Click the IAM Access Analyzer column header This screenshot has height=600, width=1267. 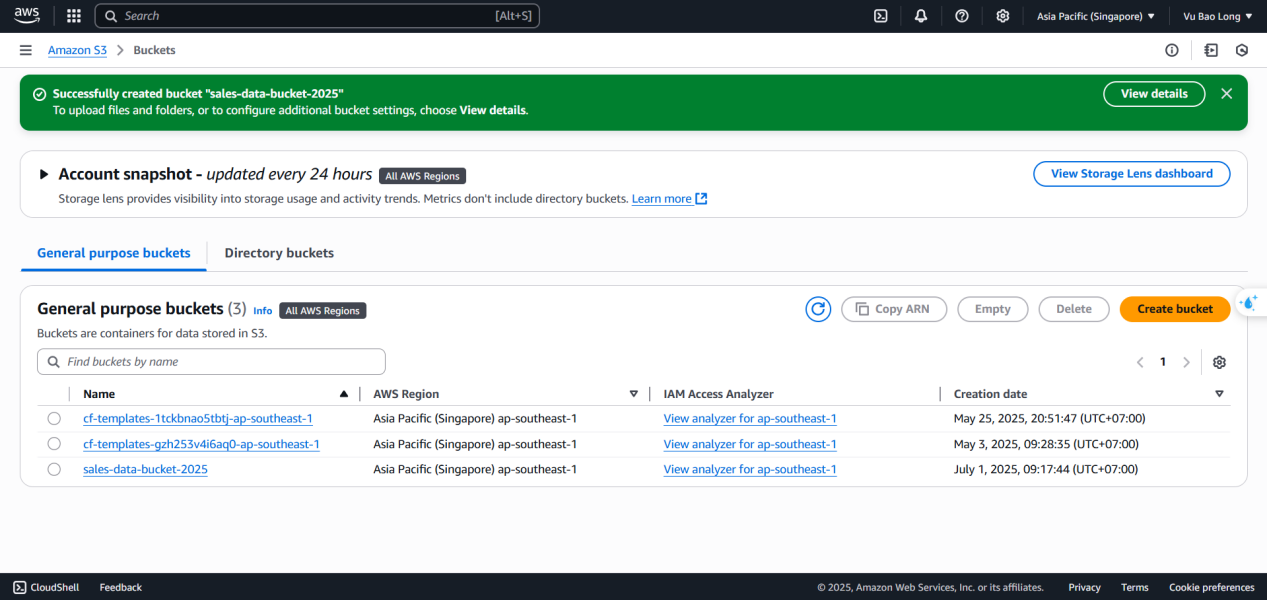[x=718, y=394]
